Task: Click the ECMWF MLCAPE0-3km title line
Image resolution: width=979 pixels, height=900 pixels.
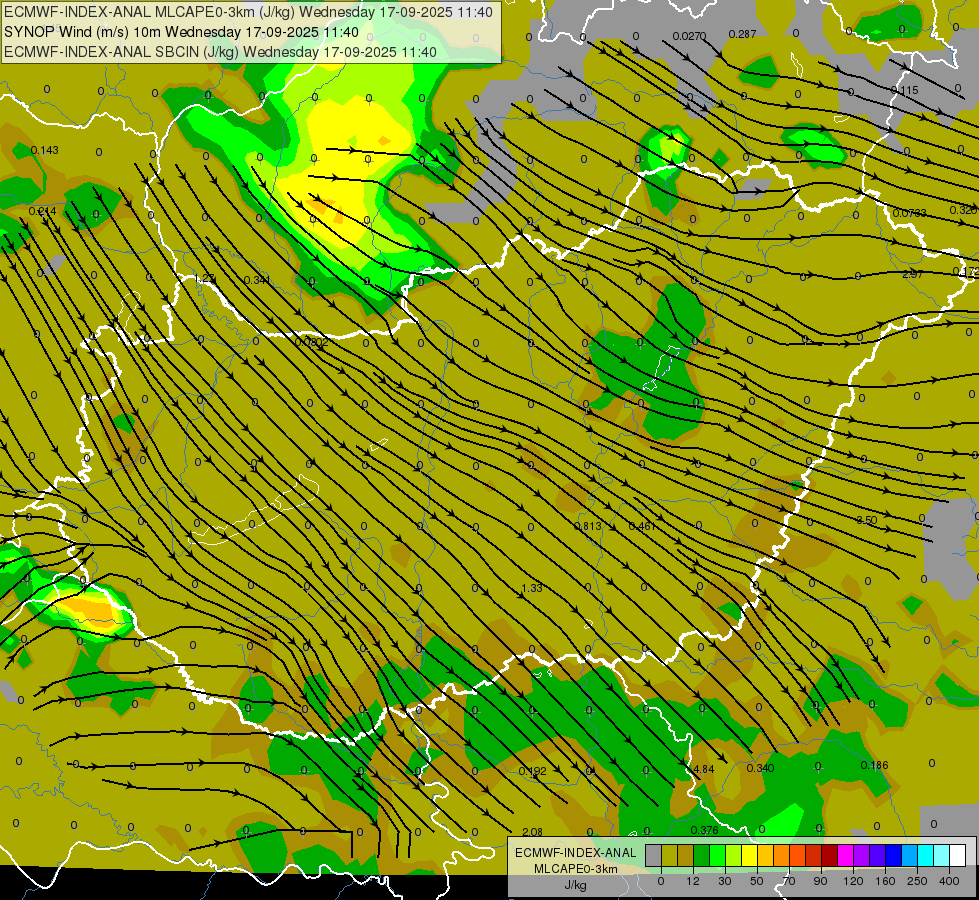Action: (248, 12)
